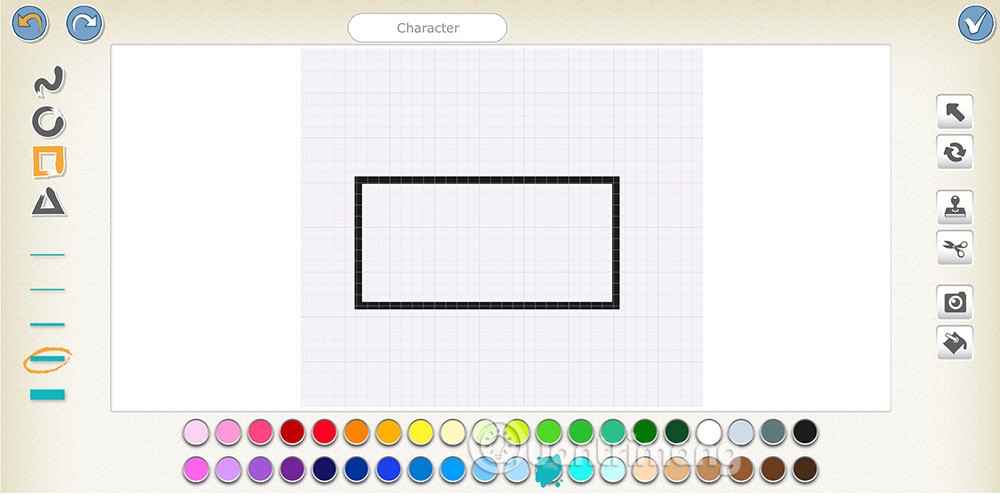Open the camera tool
The height and width of the screenshot is (495, 1000).
click(955, 302)
